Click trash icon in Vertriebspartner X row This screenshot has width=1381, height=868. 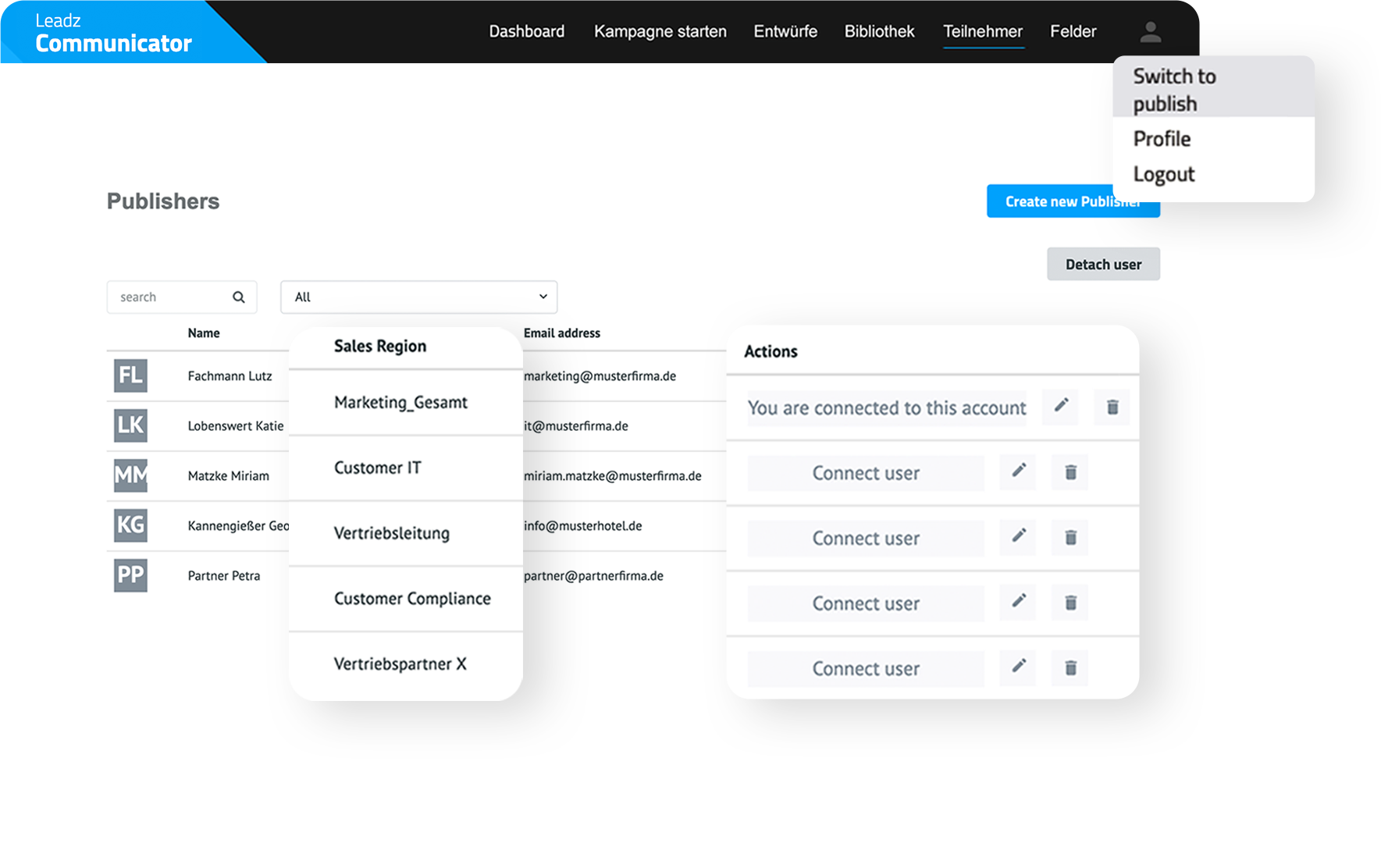(x=1070, y=668)
